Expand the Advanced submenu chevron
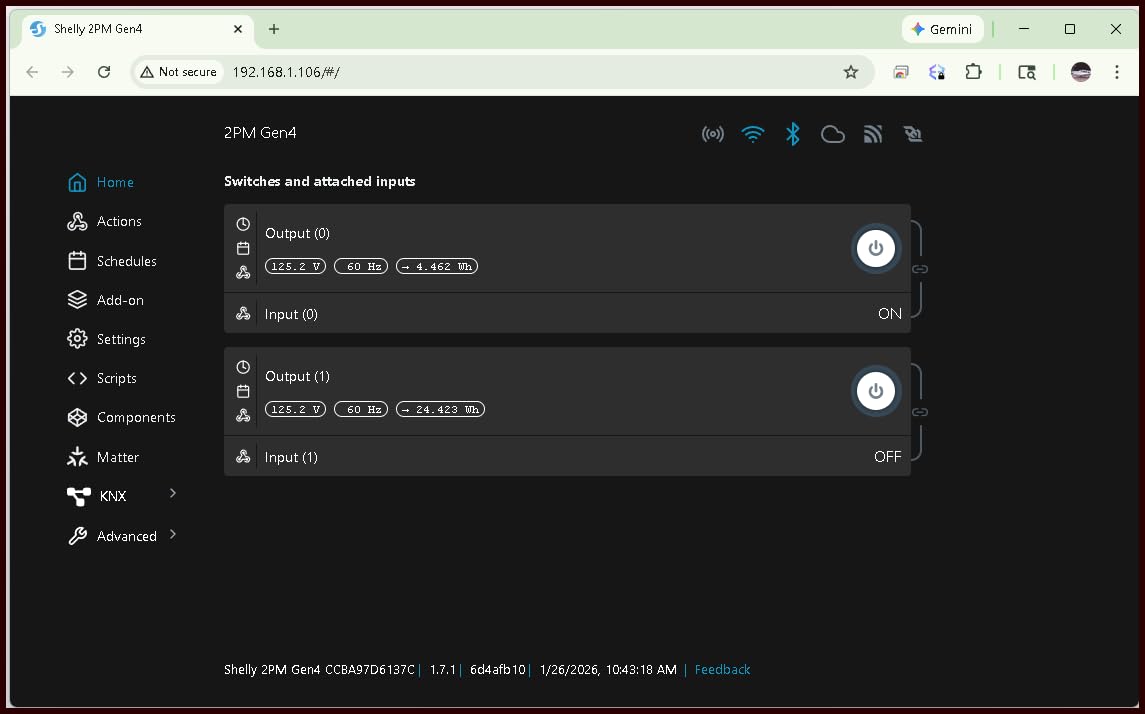The height and width of the screenshot is (714, 1145). point(173,534)
